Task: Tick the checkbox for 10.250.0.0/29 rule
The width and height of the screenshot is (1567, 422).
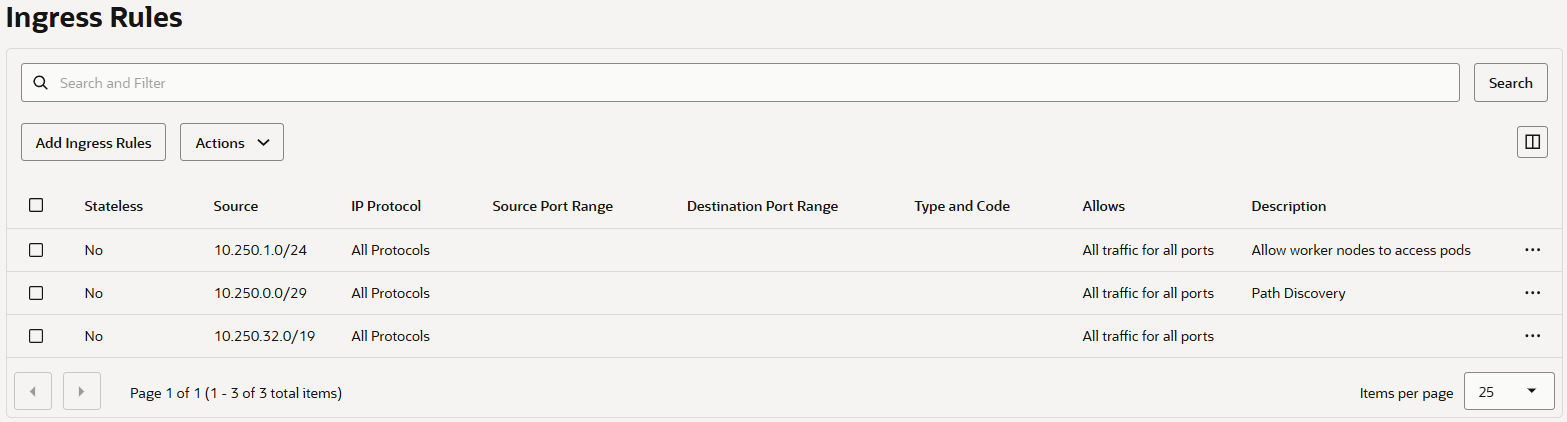Action: click(36, 293)
